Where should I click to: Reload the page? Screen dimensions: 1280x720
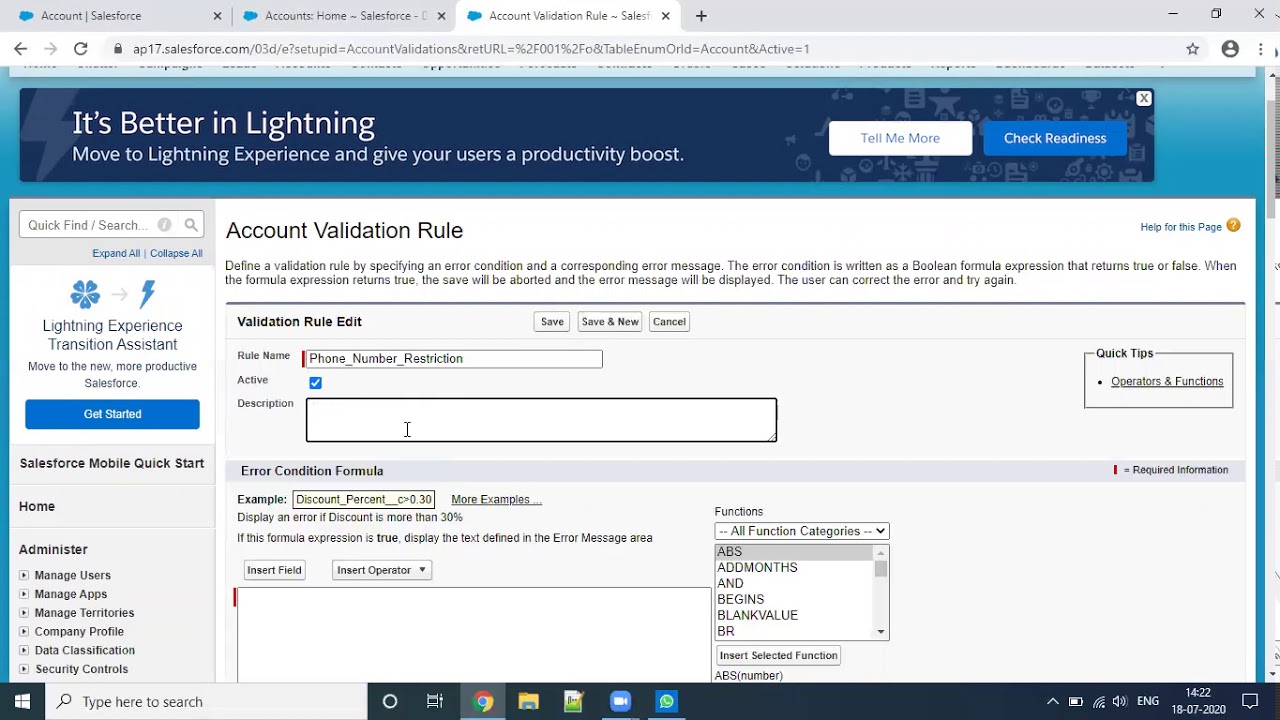pyautogui.click(x=80, y=48)
